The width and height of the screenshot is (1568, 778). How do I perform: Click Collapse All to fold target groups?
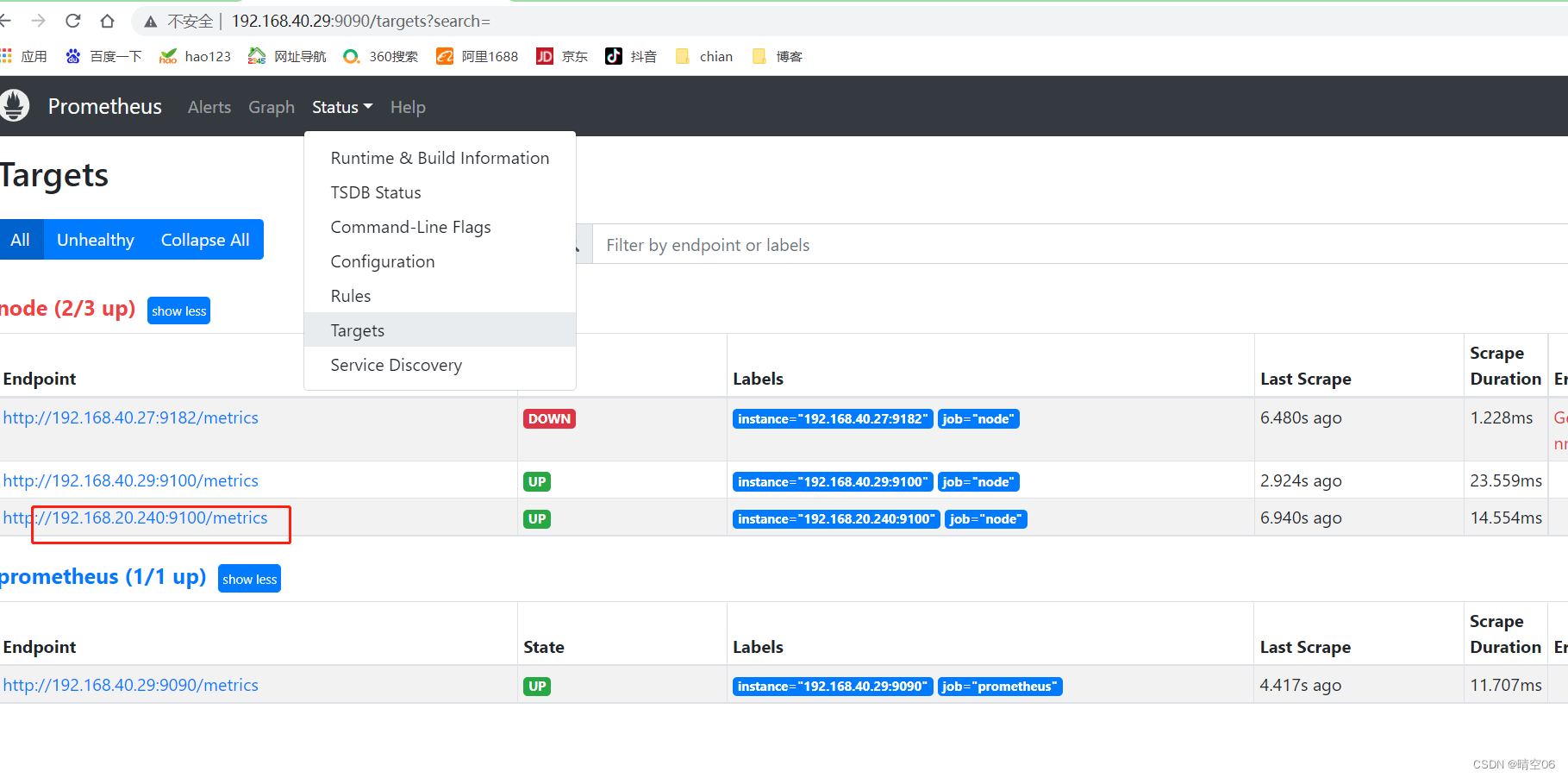point(204,240)
